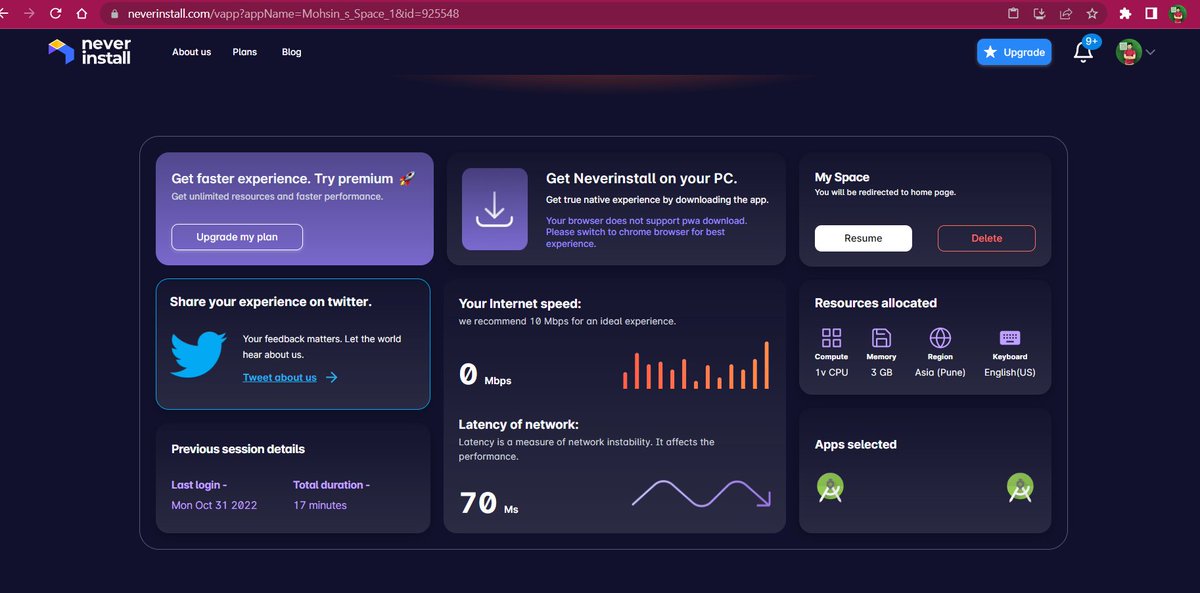Click the Twitter bird icon
Screen dimensions: 1200x593
point(199,355)
